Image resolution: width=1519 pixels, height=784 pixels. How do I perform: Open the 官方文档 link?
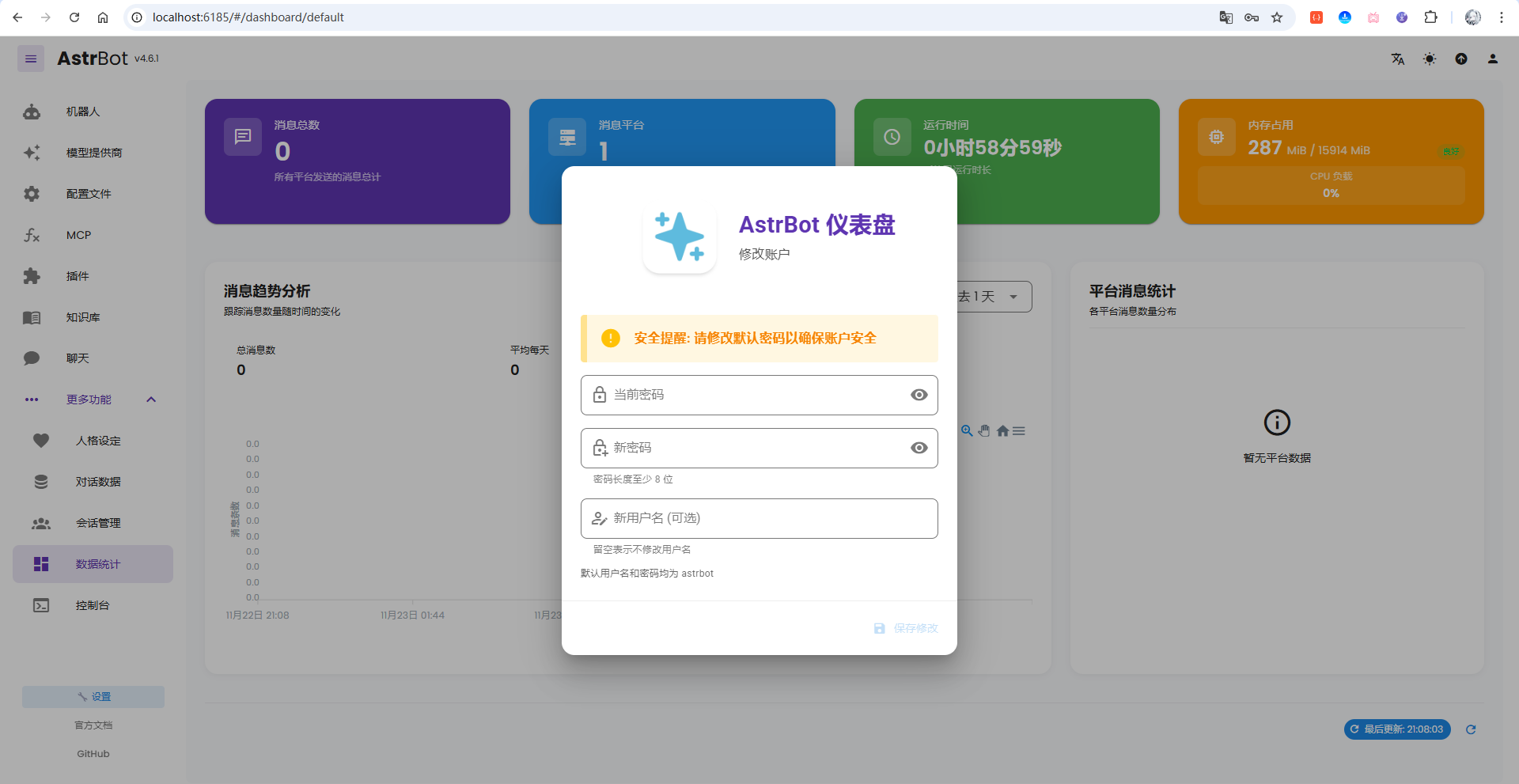point(93,725)
